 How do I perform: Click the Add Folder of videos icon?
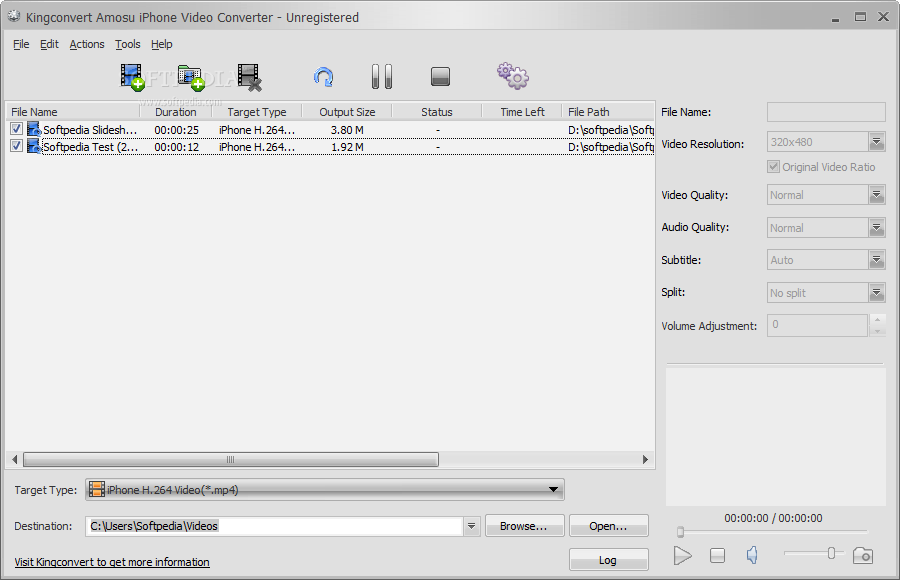191,77
